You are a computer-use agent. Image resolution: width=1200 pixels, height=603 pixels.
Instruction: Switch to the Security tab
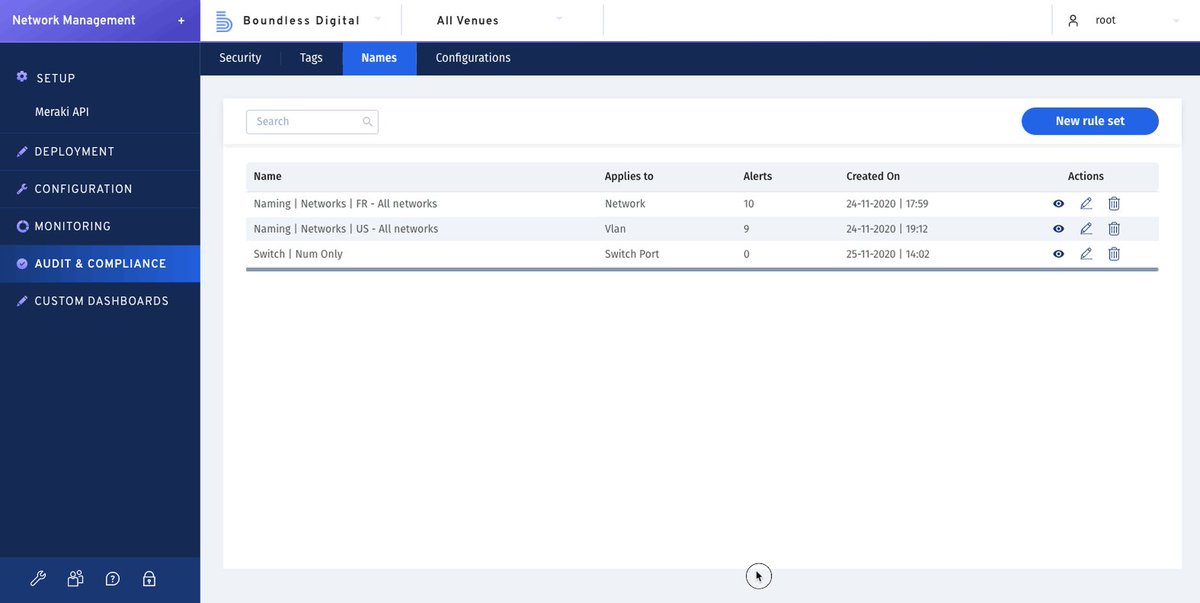coord(240,58)
